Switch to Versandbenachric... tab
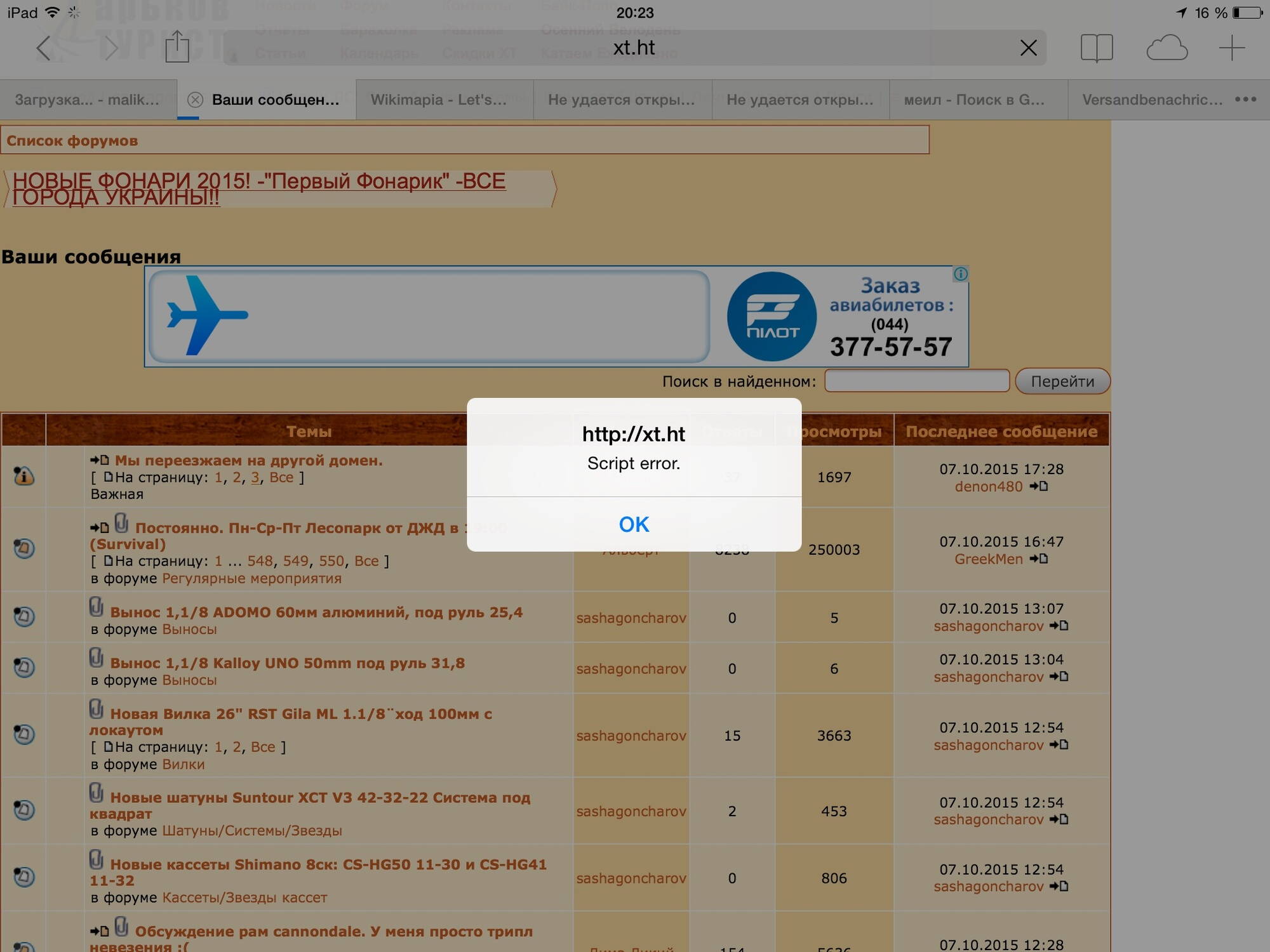This screenshot has width=1270, height=952. tap(1152, 100)
